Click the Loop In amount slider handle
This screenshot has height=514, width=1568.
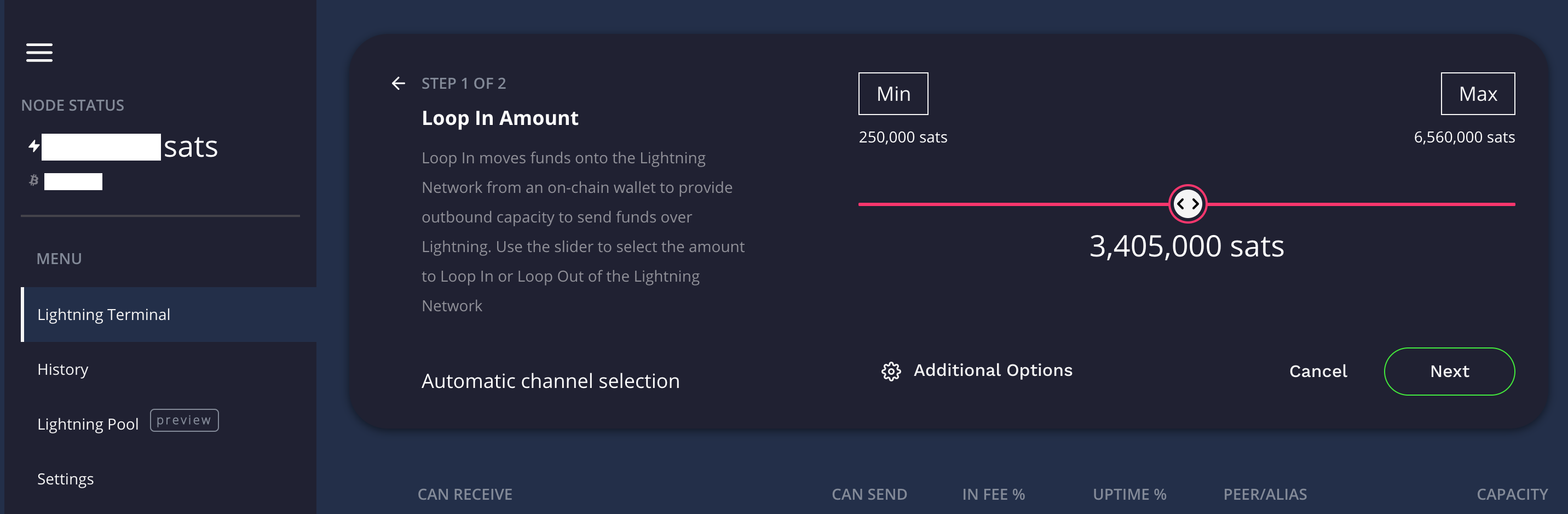point(1187,204)
